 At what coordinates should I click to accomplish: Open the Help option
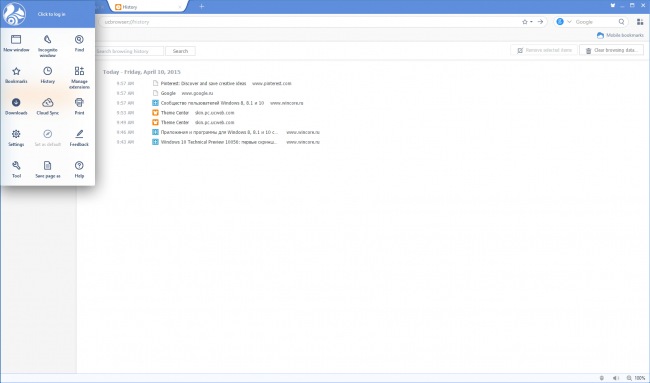click(x=79, y=170)
